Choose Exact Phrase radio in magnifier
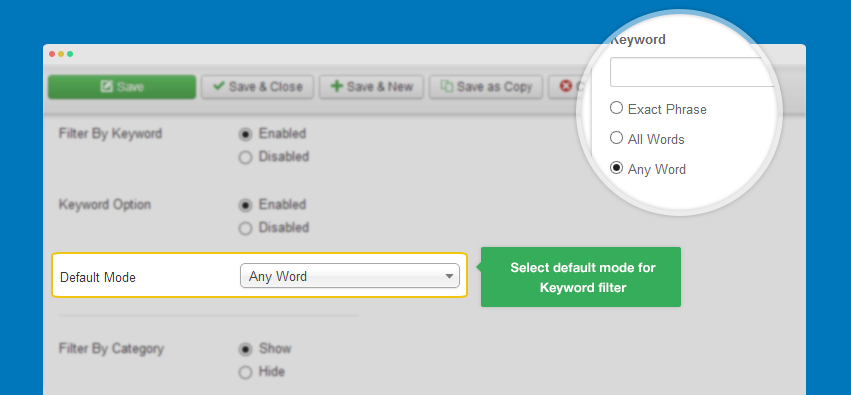 [x=616, y=108]
